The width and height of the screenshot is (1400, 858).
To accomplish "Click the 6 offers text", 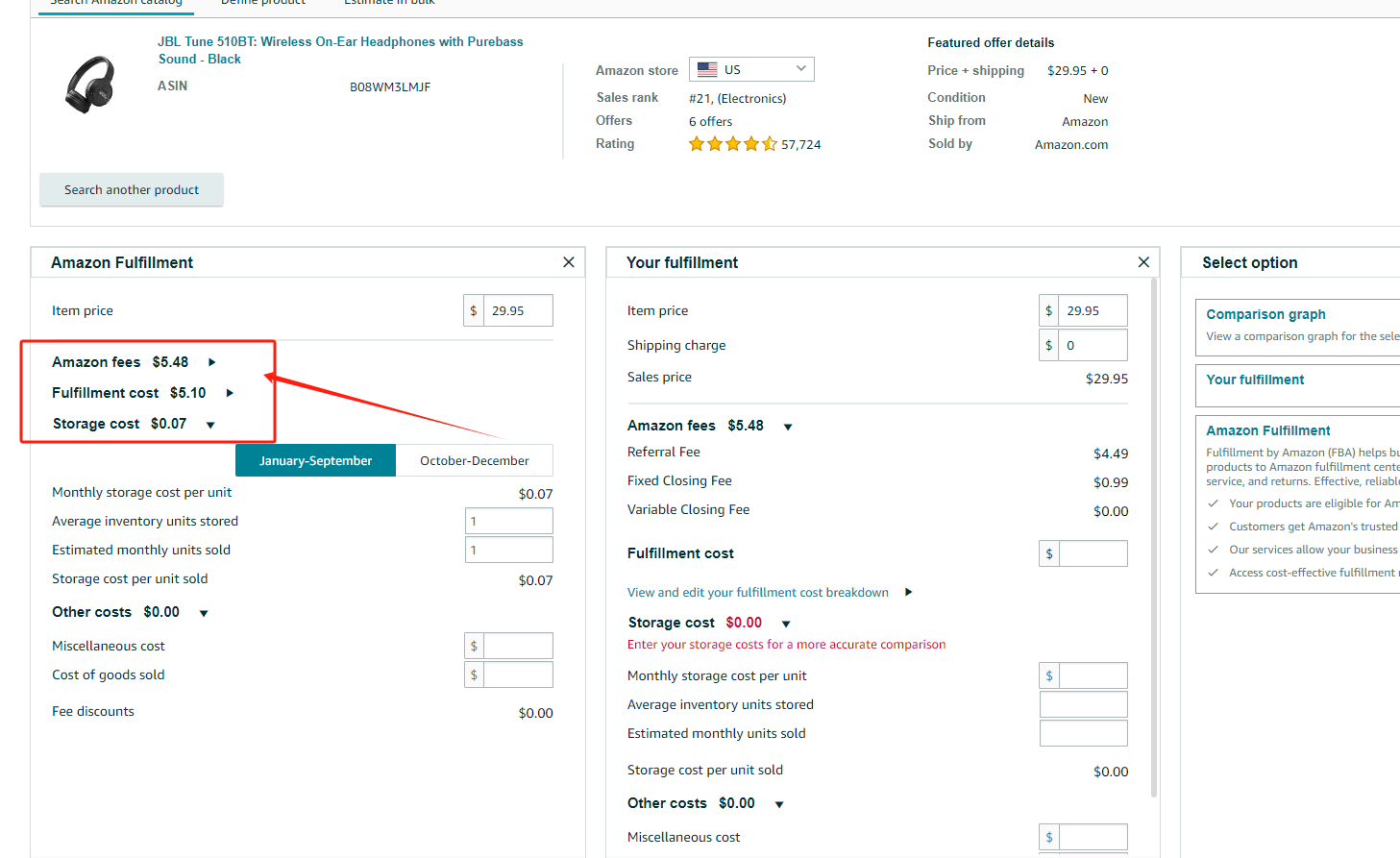I will point(710,121).
